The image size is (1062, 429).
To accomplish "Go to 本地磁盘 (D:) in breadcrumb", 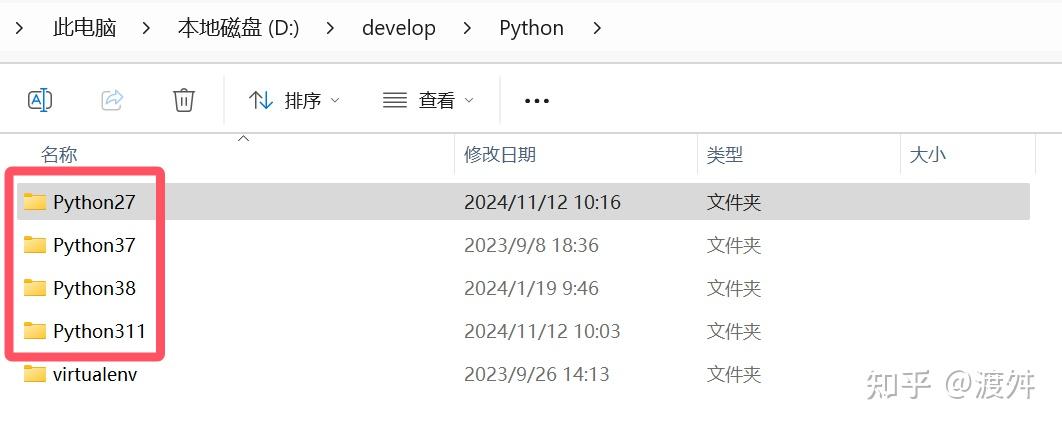I will pyautogui.click(x=238, y=28).
